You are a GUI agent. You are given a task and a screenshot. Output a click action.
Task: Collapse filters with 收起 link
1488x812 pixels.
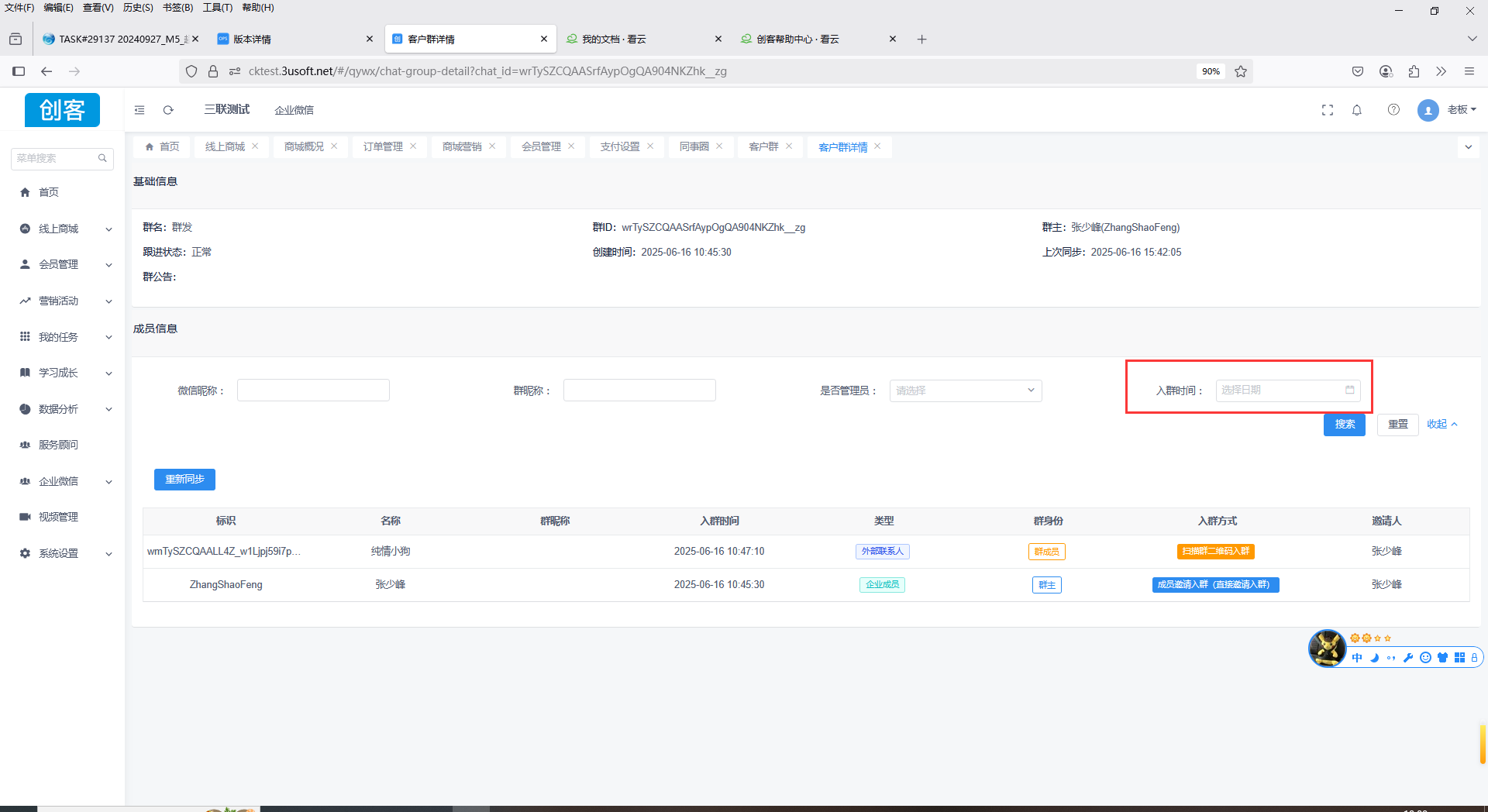1441,425
